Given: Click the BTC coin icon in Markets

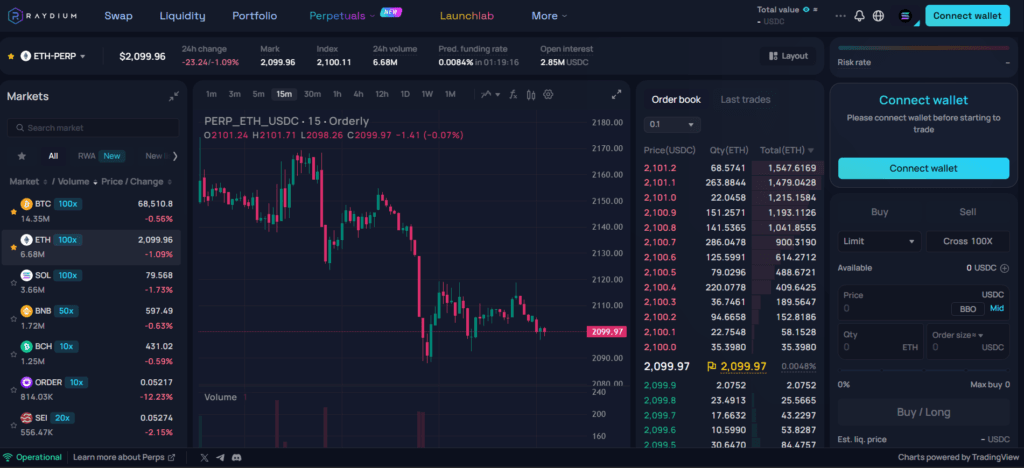Looking at the screenshot, I should coord(26,204).
